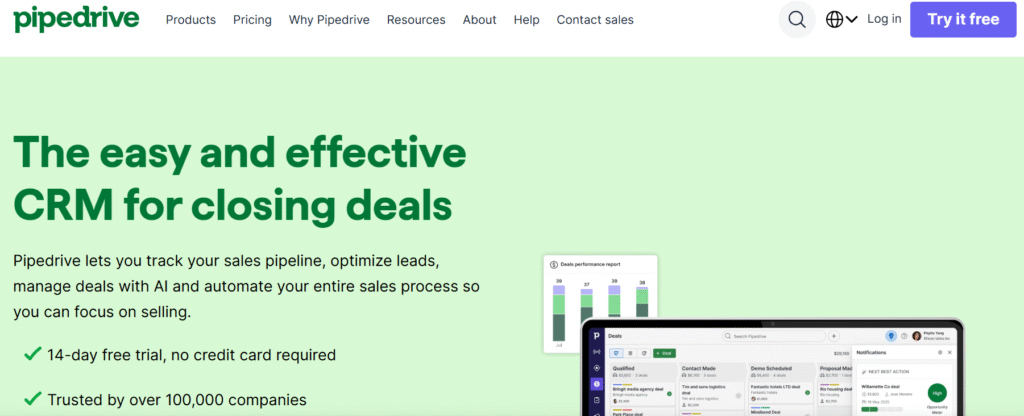Click the Phyllis Yang user avatar
The image size is (1024, 416).
916,336
